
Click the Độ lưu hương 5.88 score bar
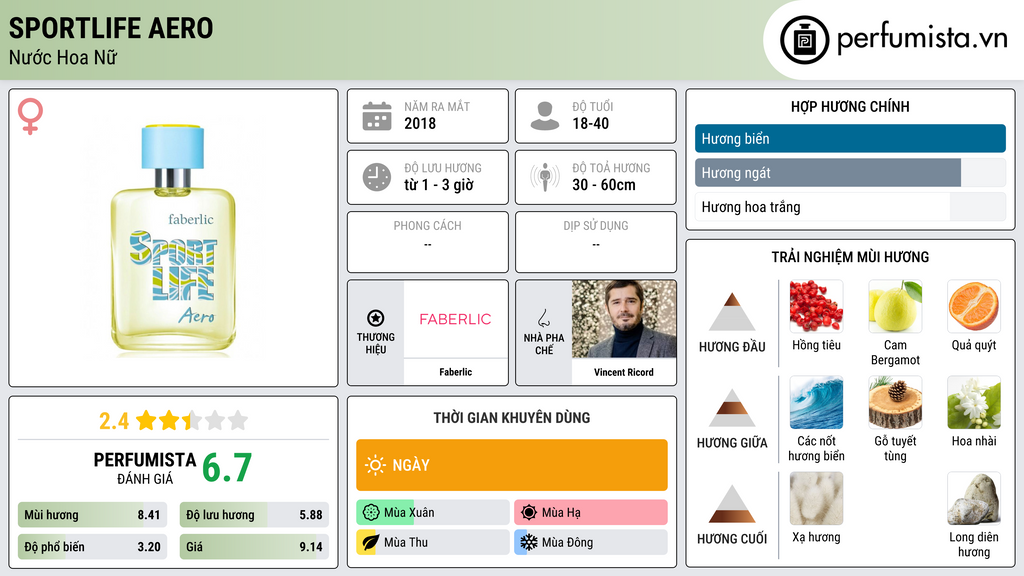pos(254,515)
